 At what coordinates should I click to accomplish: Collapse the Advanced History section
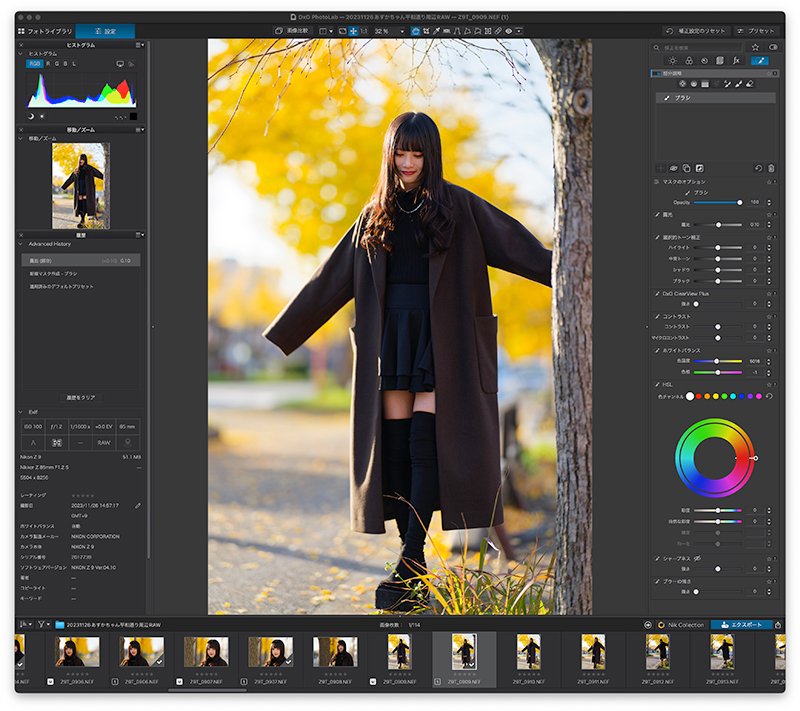21,243
